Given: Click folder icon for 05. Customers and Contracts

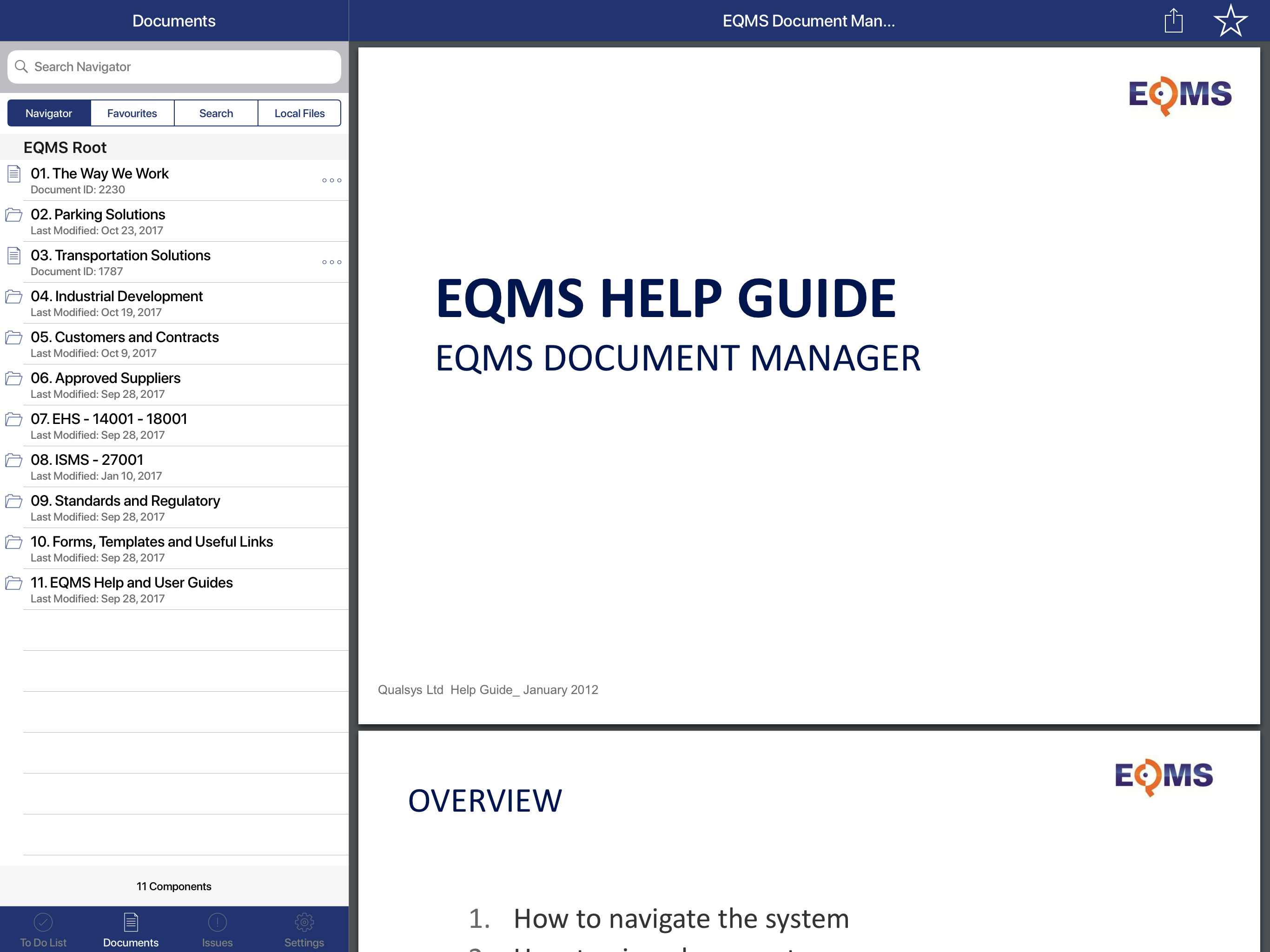Looking at the screenshot, I should [x=14, y=337].
